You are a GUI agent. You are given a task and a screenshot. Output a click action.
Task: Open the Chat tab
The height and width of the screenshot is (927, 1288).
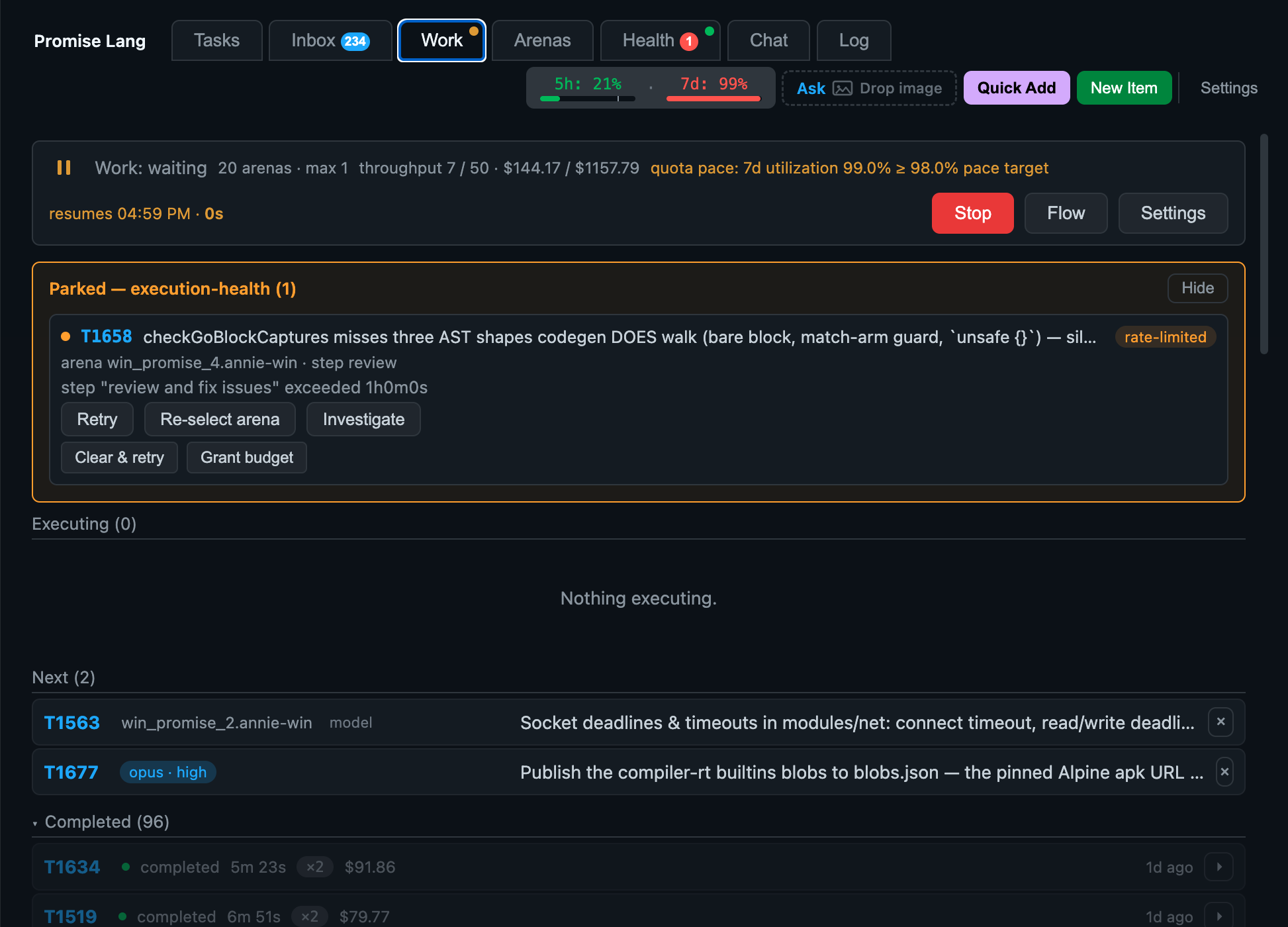point(768,40)
